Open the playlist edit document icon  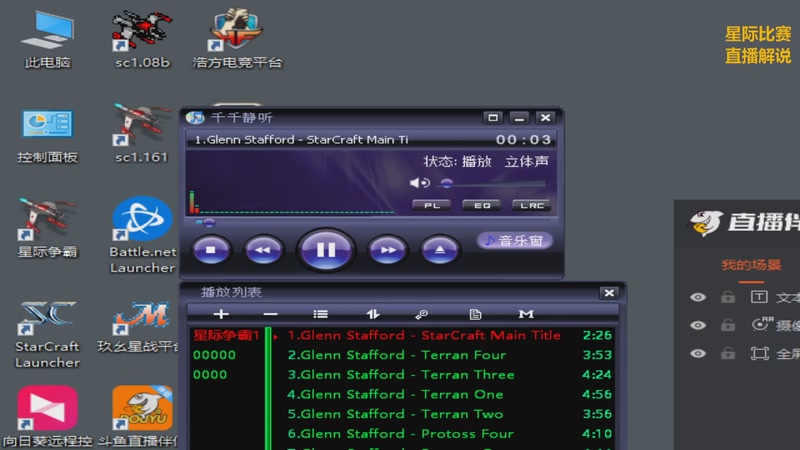pos(475,314)
